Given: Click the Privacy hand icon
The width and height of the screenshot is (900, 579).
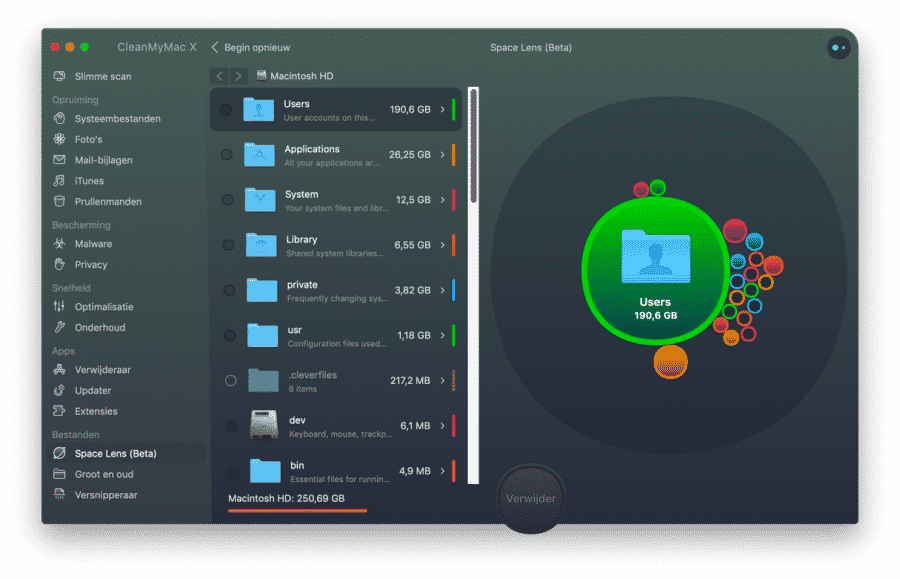Looking at the screenshot, I should (x=59, y=264).
